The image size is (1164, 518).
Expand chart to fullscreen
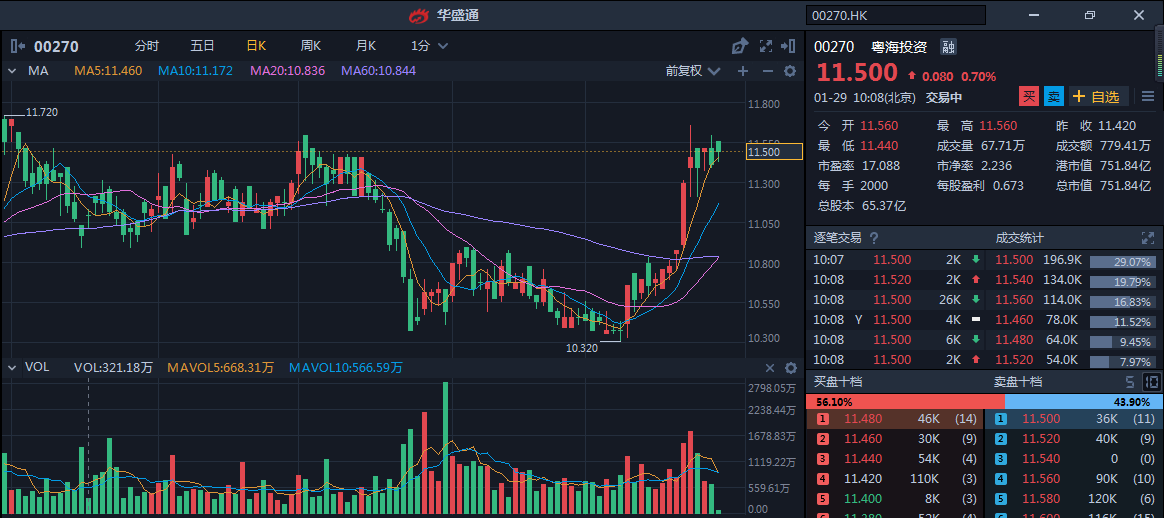click(x=766, y=46)
